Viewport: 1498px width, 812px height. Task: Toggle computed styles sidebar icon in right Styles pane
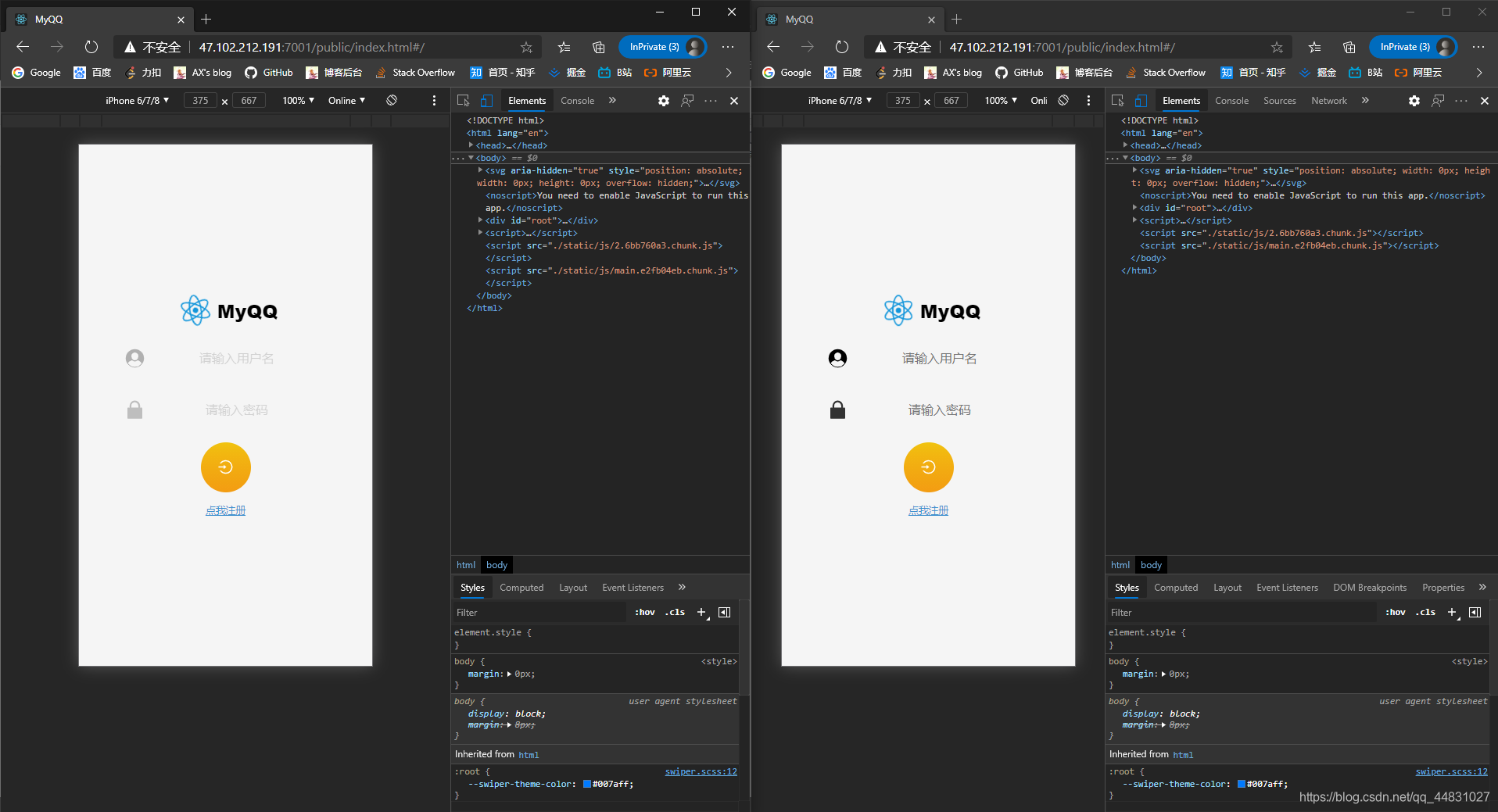(x=1475, y=612)
